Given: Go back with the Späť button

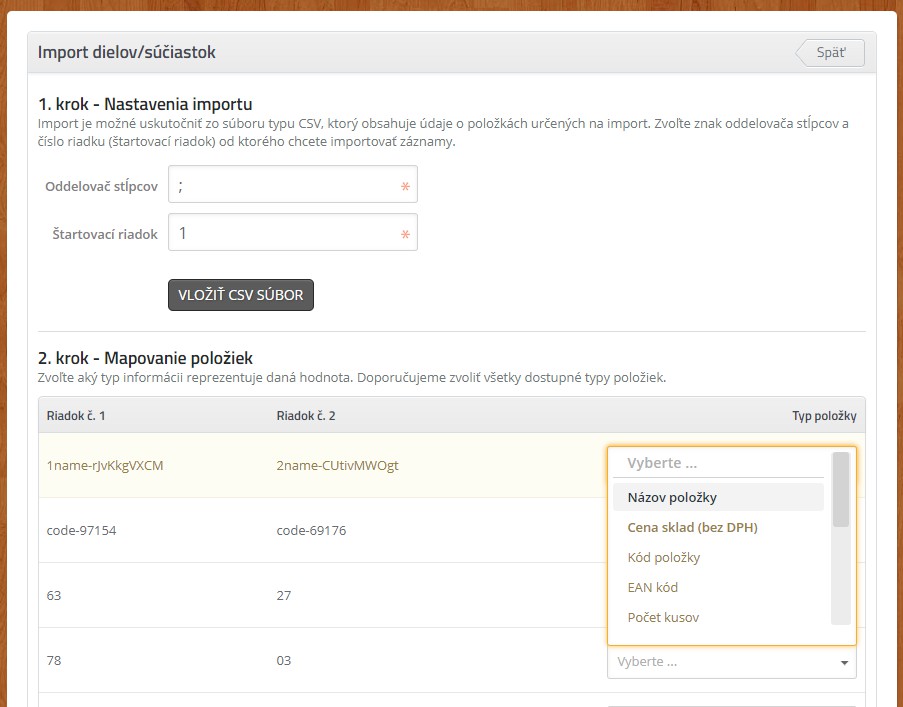Looking at the screenshot, I should (x=830, y=52).
